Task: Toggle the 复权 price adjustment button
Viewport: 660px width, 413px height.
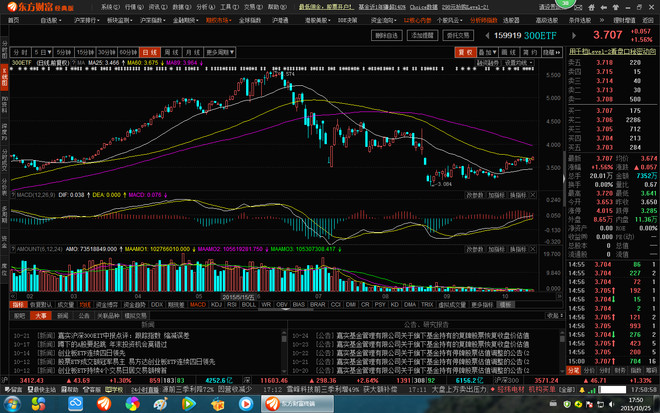Action: (466, 53)
